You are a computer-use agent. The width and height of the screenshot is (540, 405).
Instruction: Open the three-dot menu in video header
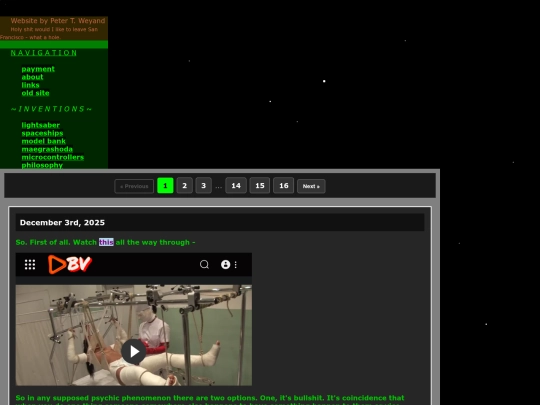point(236,264)
